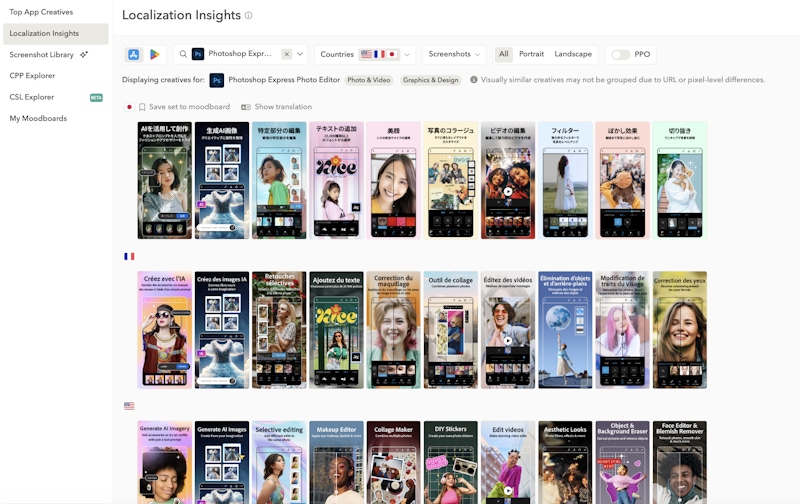Image resolution: width=800 pixels, height=504 pixels.
Task: Expand the app search dropdown arrow
Action: (300, 54)
